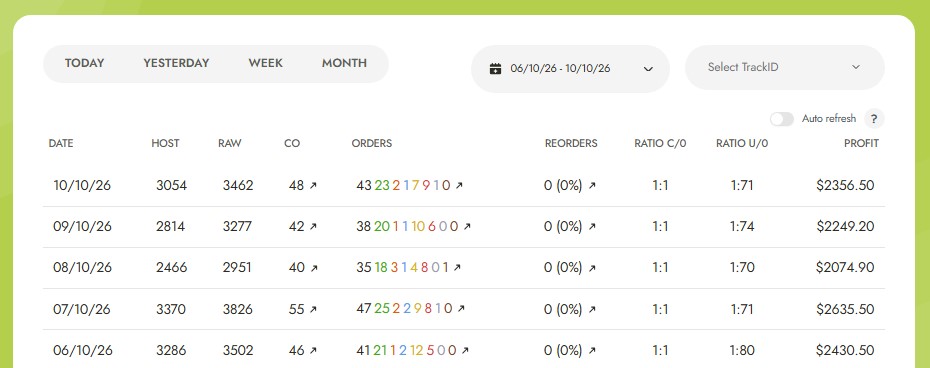This screenshot has width=930, height=368.
Task: Switch to the WEEK filter tab
Action: 266,63
